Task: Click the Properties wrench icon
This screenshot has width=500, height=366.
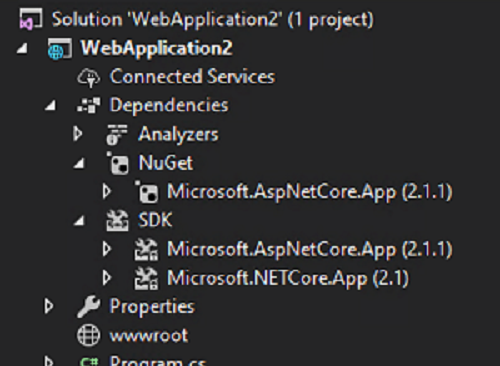Action: pos(88,306)
